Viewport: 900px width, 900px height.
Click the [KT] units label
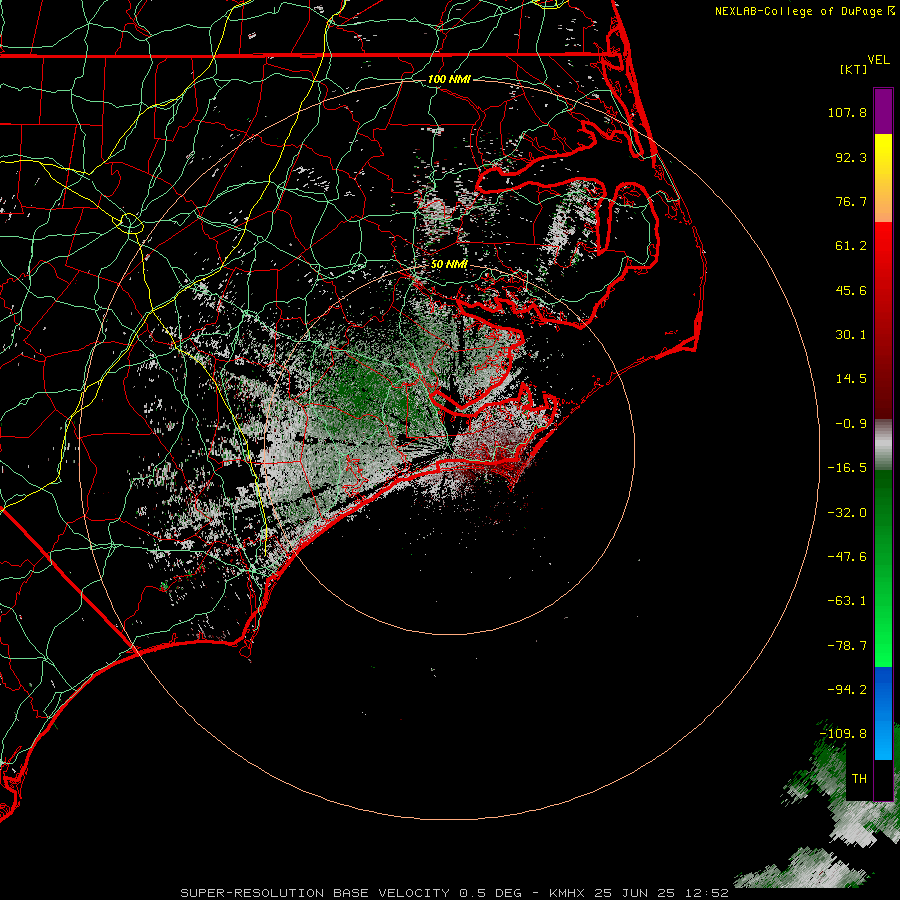tap(853, 69)
